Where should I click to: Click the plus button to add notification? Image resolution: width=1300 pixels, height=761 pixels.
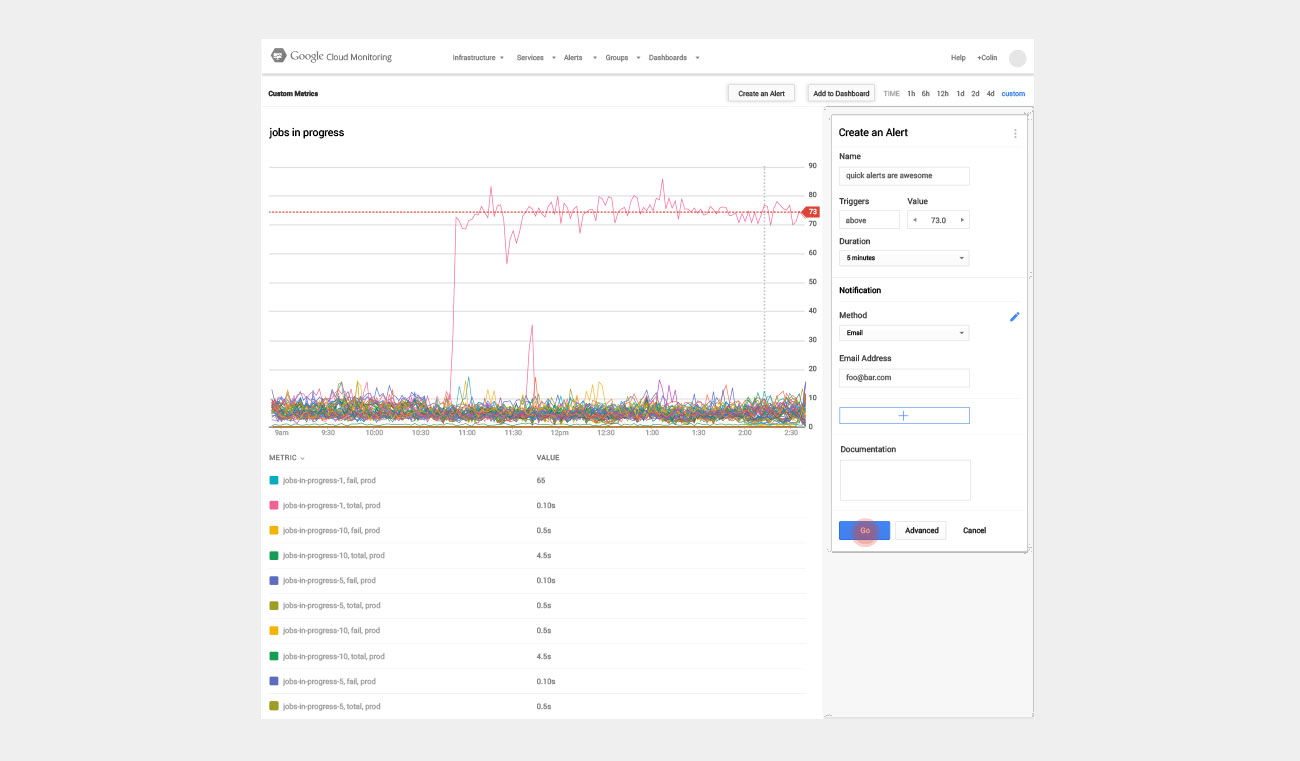[x=904, y=416]
